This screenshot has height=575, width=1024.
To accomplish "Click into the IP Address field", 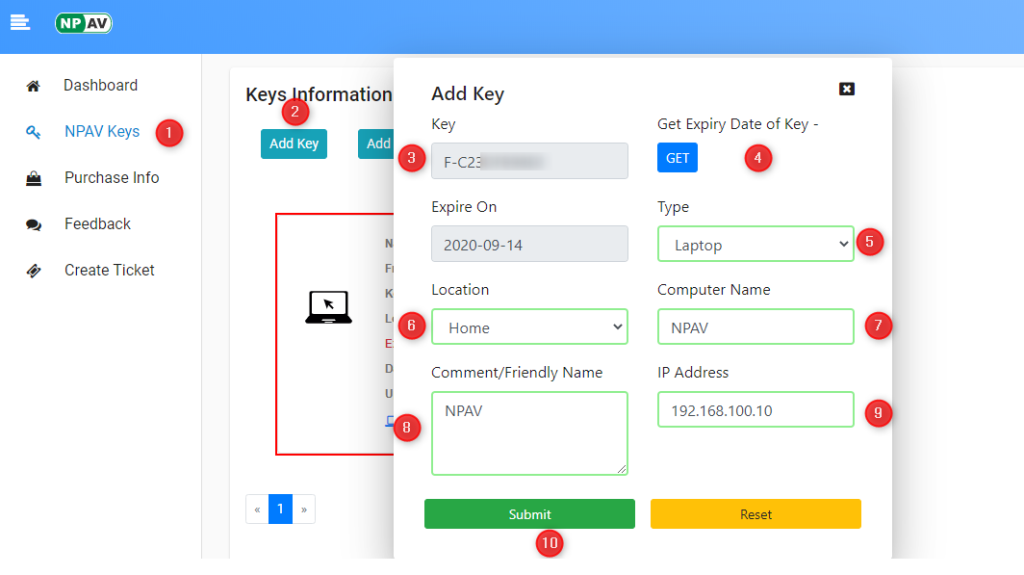I will click(755, 410).
